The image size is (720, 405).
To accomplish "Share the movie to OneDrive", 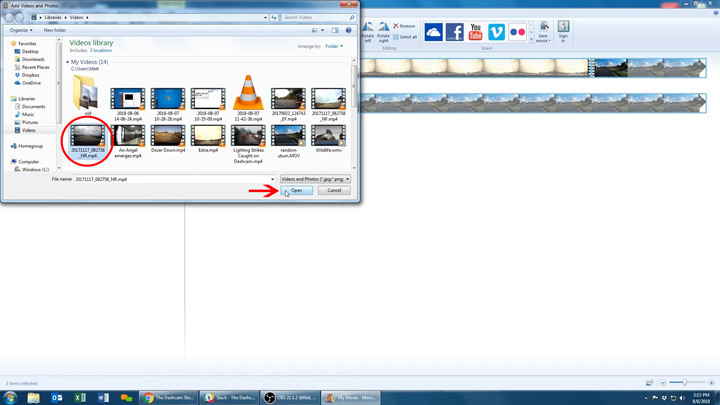I will coord(433,33).
